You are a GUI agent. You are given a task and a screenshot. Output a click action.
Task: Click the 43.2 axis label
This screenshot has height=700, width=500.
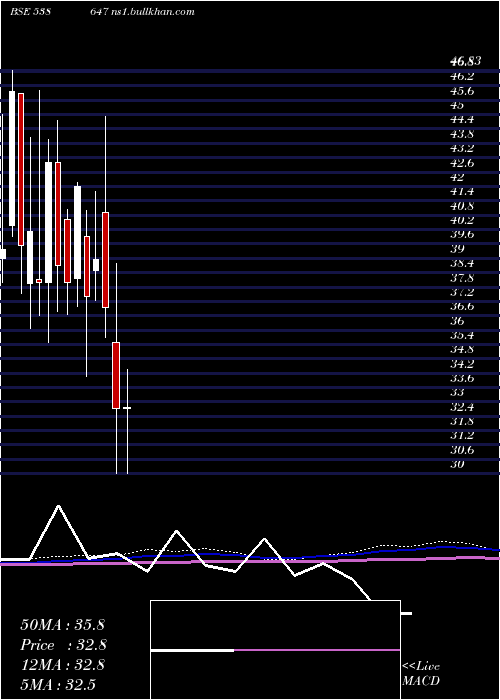(x=462, y=148)
